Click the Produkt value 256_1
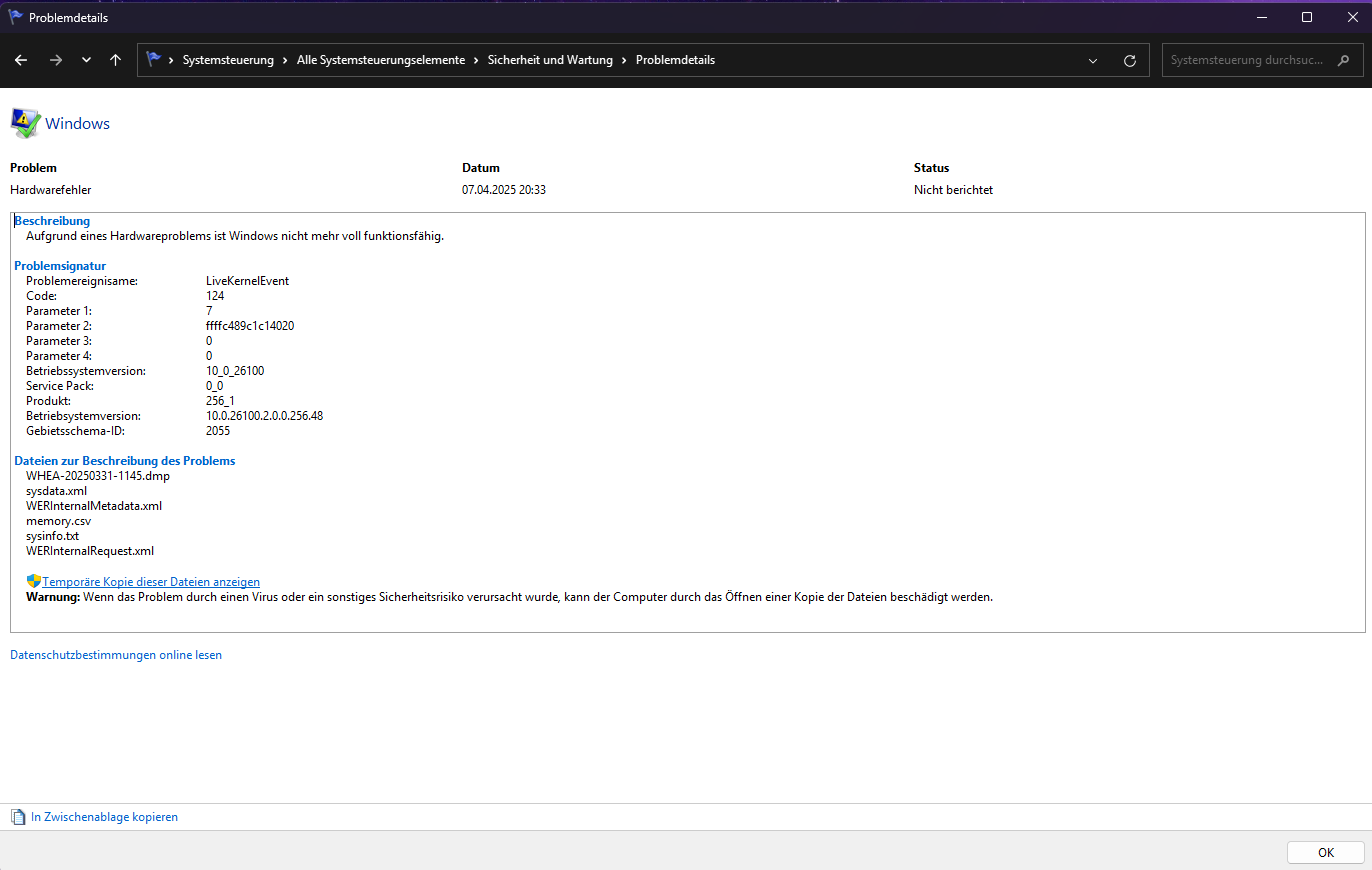The width and height of the screenshot is (1372, 870). pyautogui.click(x=220, y=401)
